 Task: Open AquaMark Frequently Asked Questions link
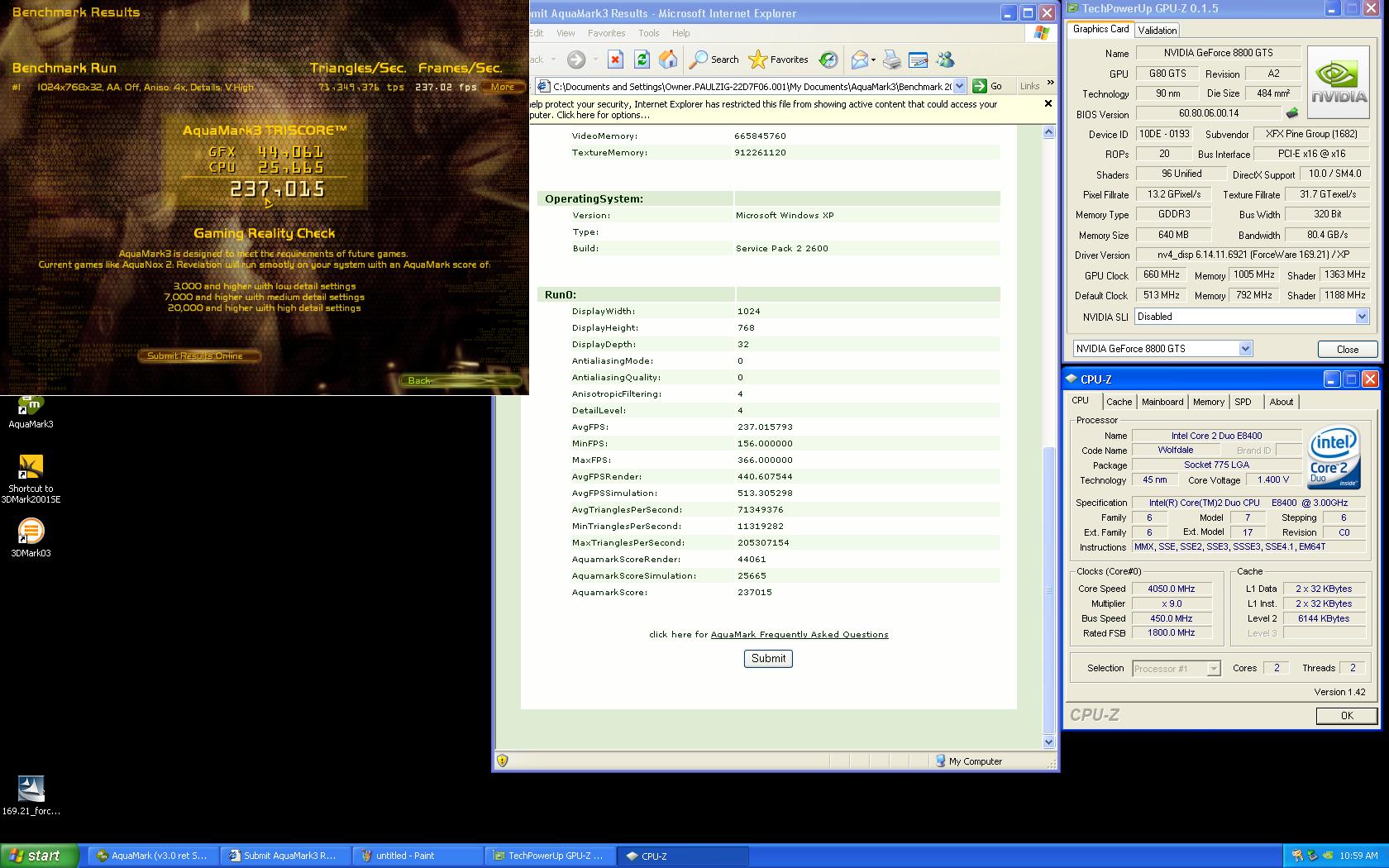pos(800,635)
